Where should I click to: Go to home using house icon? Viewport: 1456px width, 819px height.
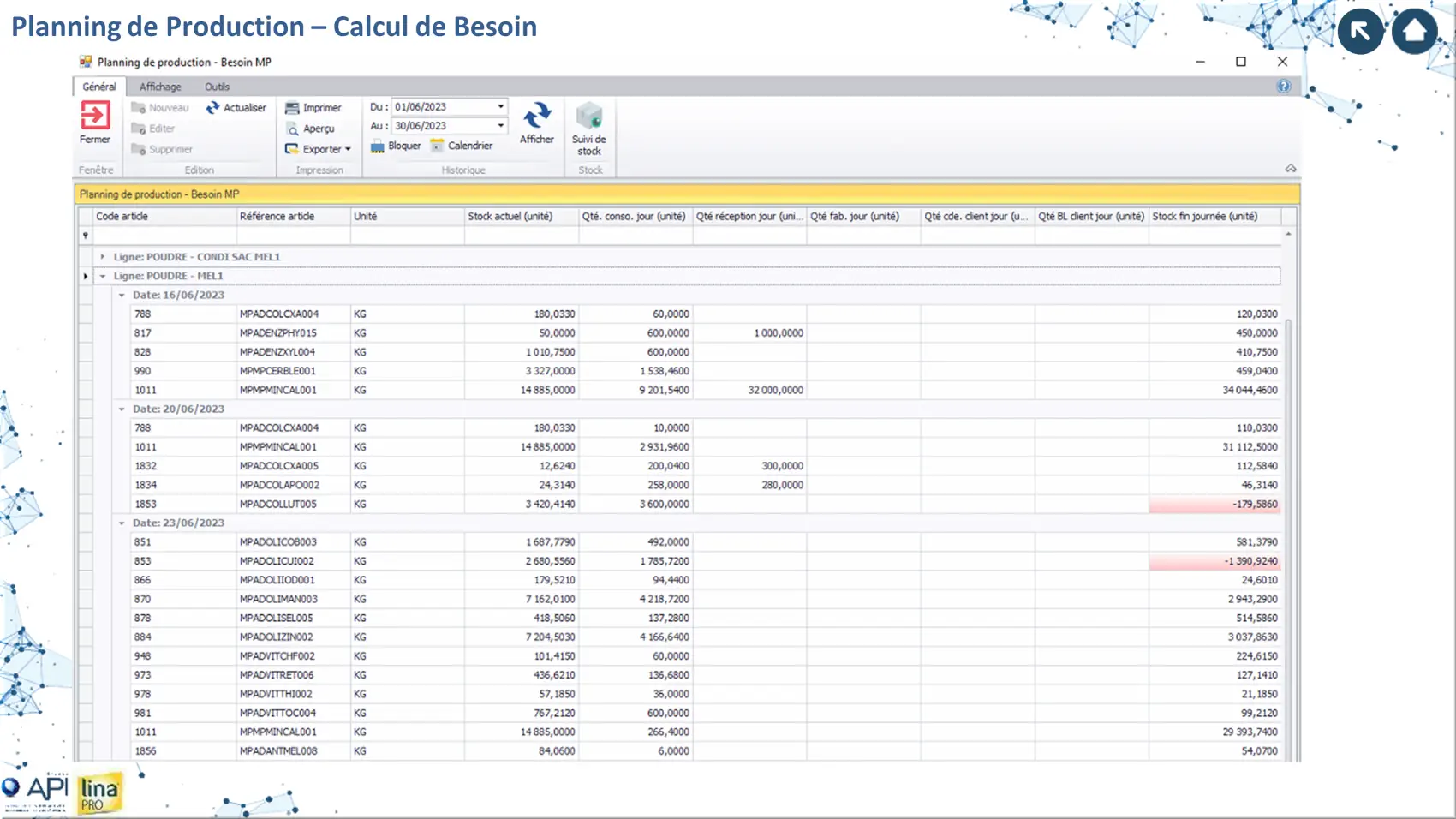(x=1414, y=32)
